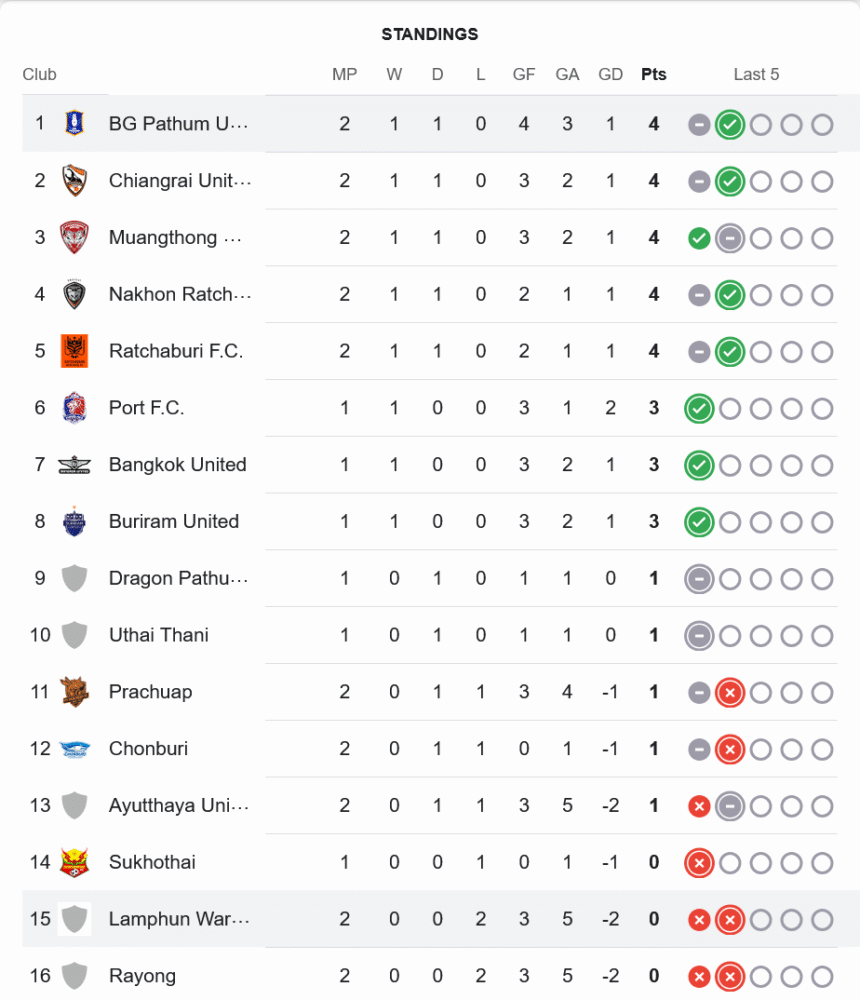The width and height of the screenshot is (860, 1000).
Task: Click the BG Pathum United club crest
Action: [74, 124]
